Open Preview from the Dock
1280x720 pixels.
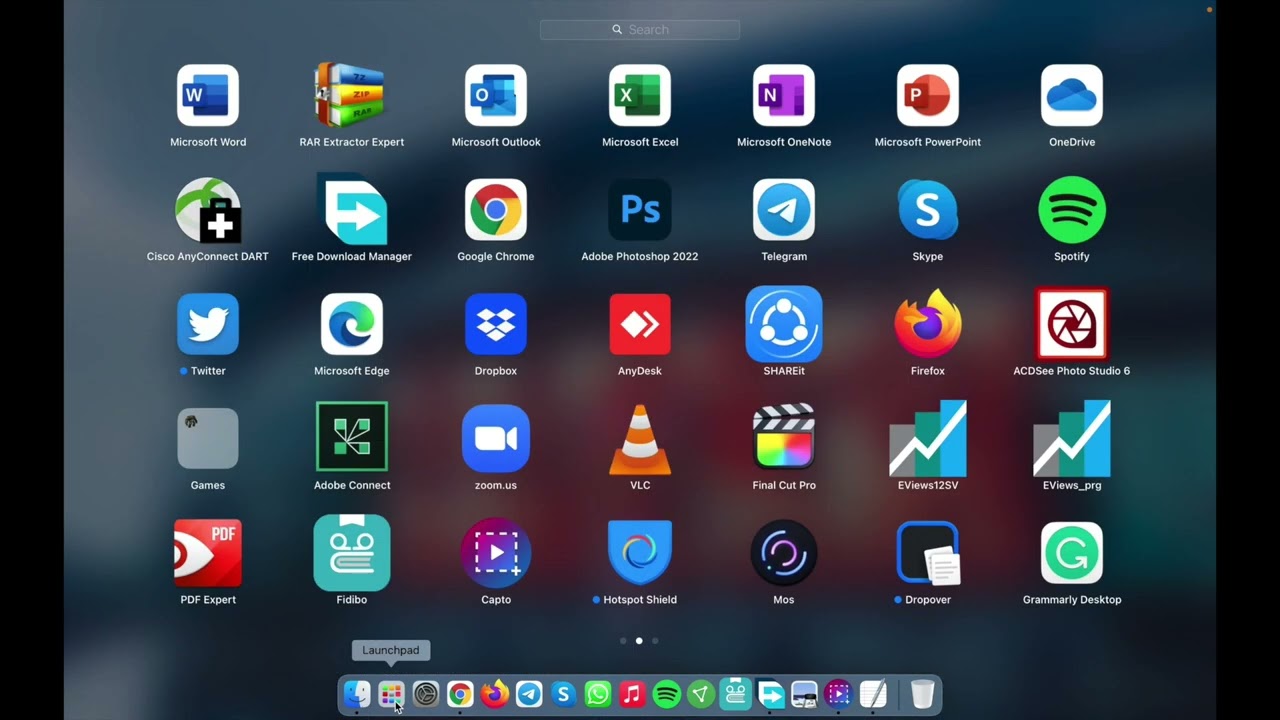804,694
